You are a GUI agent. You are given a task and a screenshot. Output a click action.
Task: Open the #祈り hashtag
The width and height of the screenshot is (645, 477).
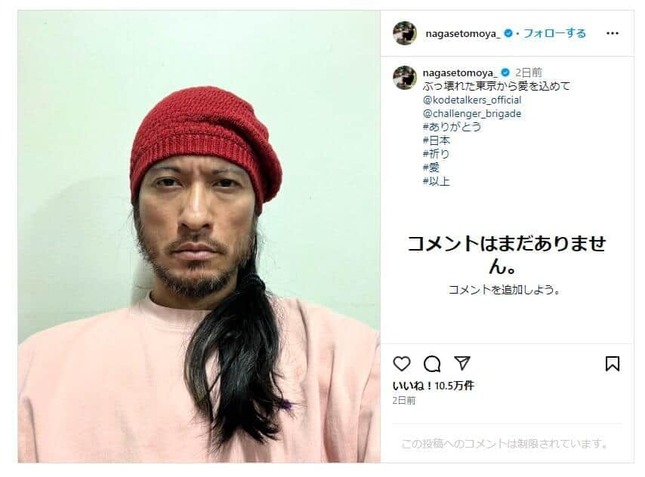[x=436, y=154]
